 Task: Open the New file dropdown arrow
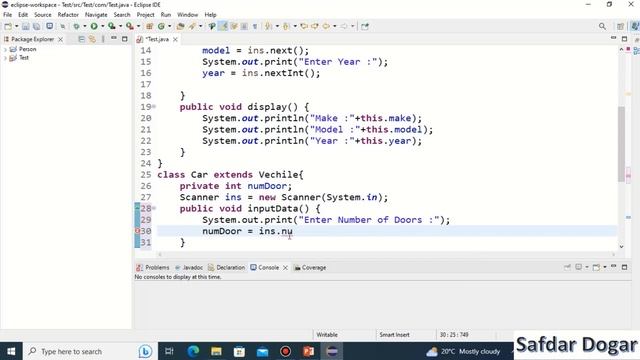pos(17,26)
